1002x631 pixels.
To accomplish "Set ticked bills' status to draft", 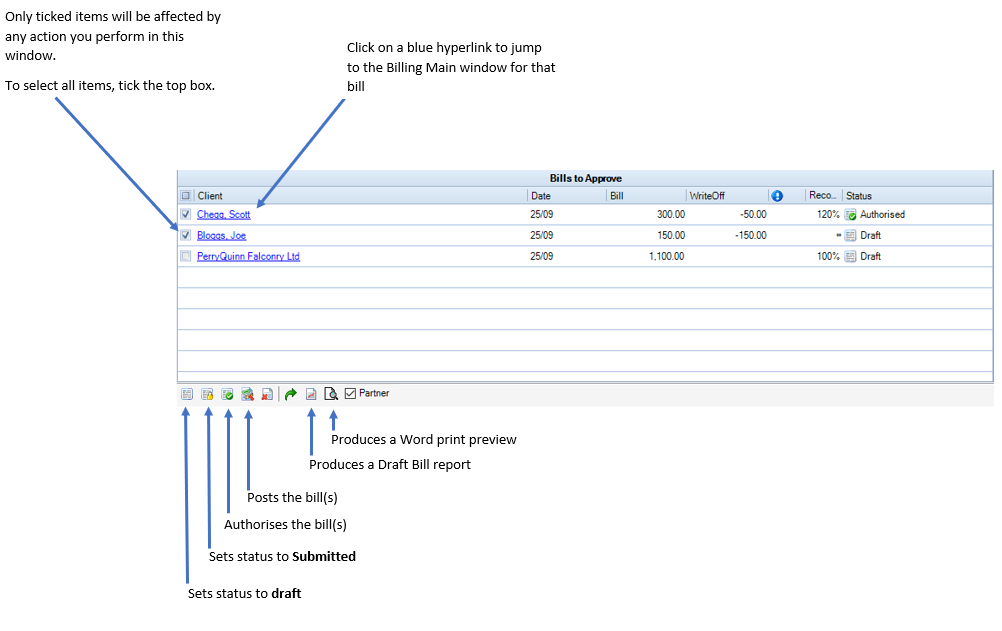I will [187, 394].
